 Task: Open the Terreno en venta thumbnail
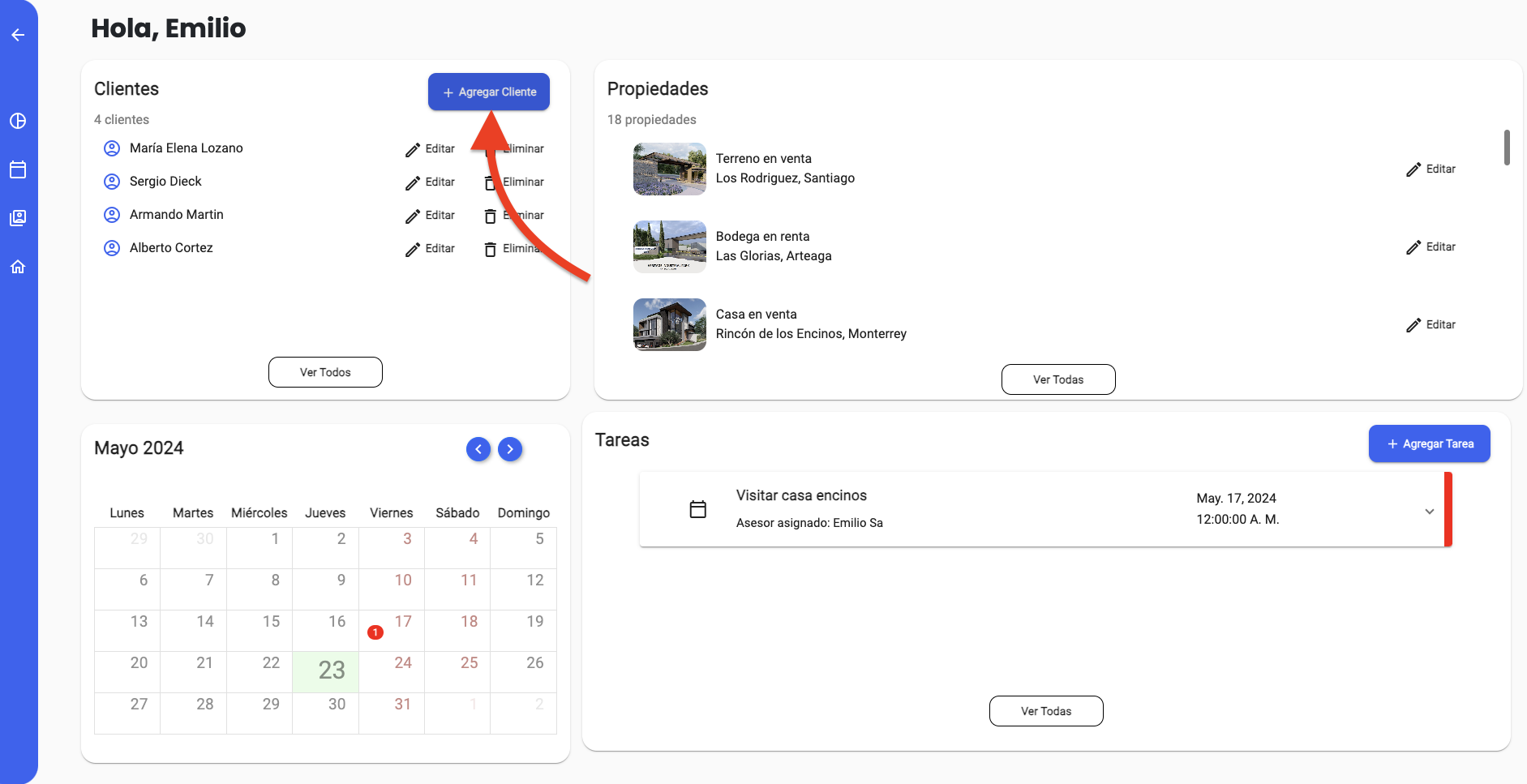(670, 169)
